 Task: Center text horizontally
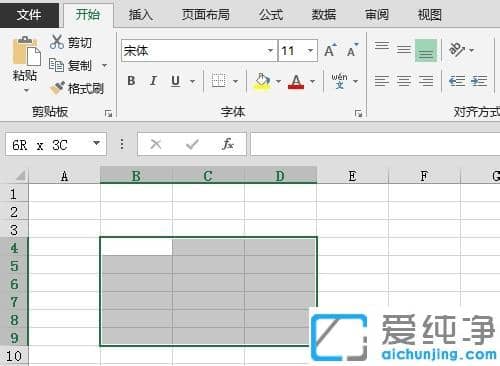(404, 81)
